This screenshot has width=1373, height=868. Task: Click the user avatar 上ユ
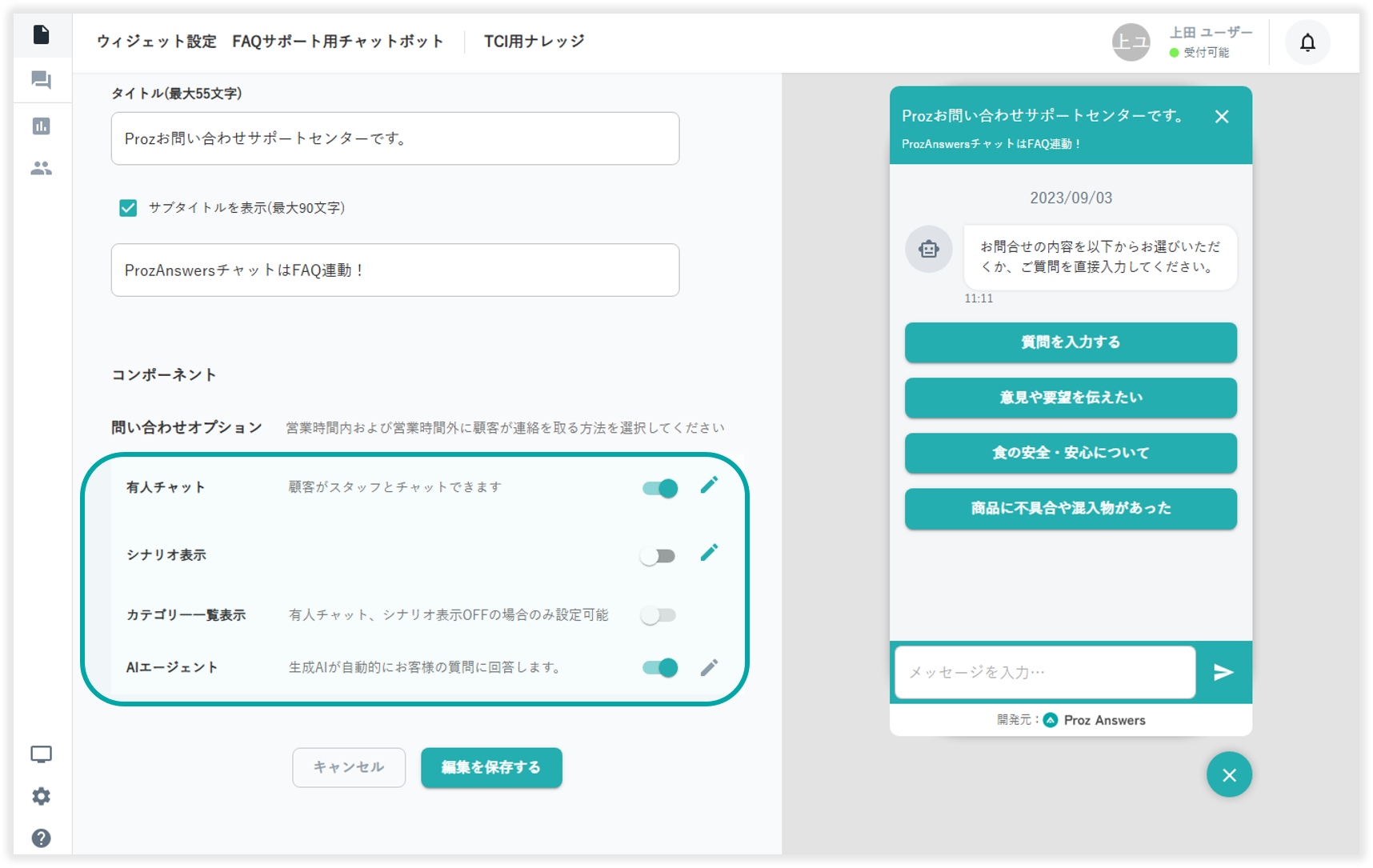[x=1131, y=42]
